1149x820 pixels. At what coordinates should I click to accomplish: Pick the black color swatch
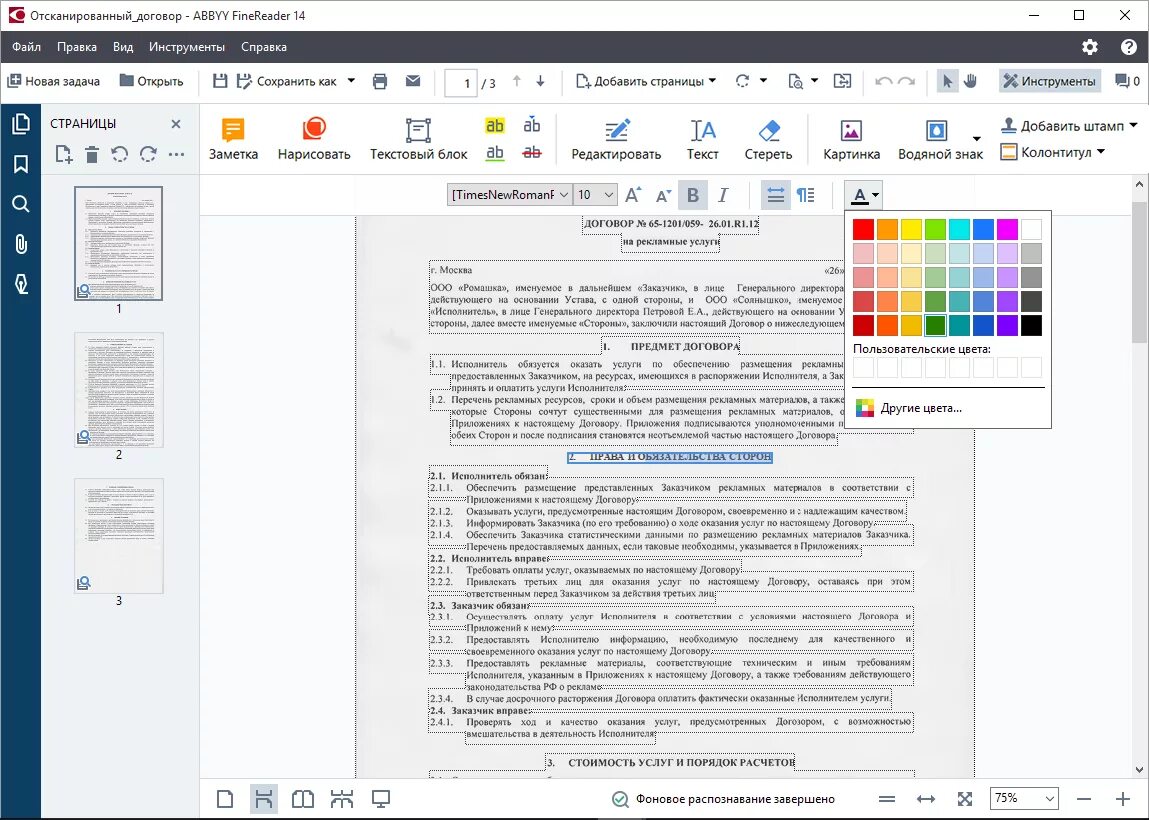(x=1031, y=325)
